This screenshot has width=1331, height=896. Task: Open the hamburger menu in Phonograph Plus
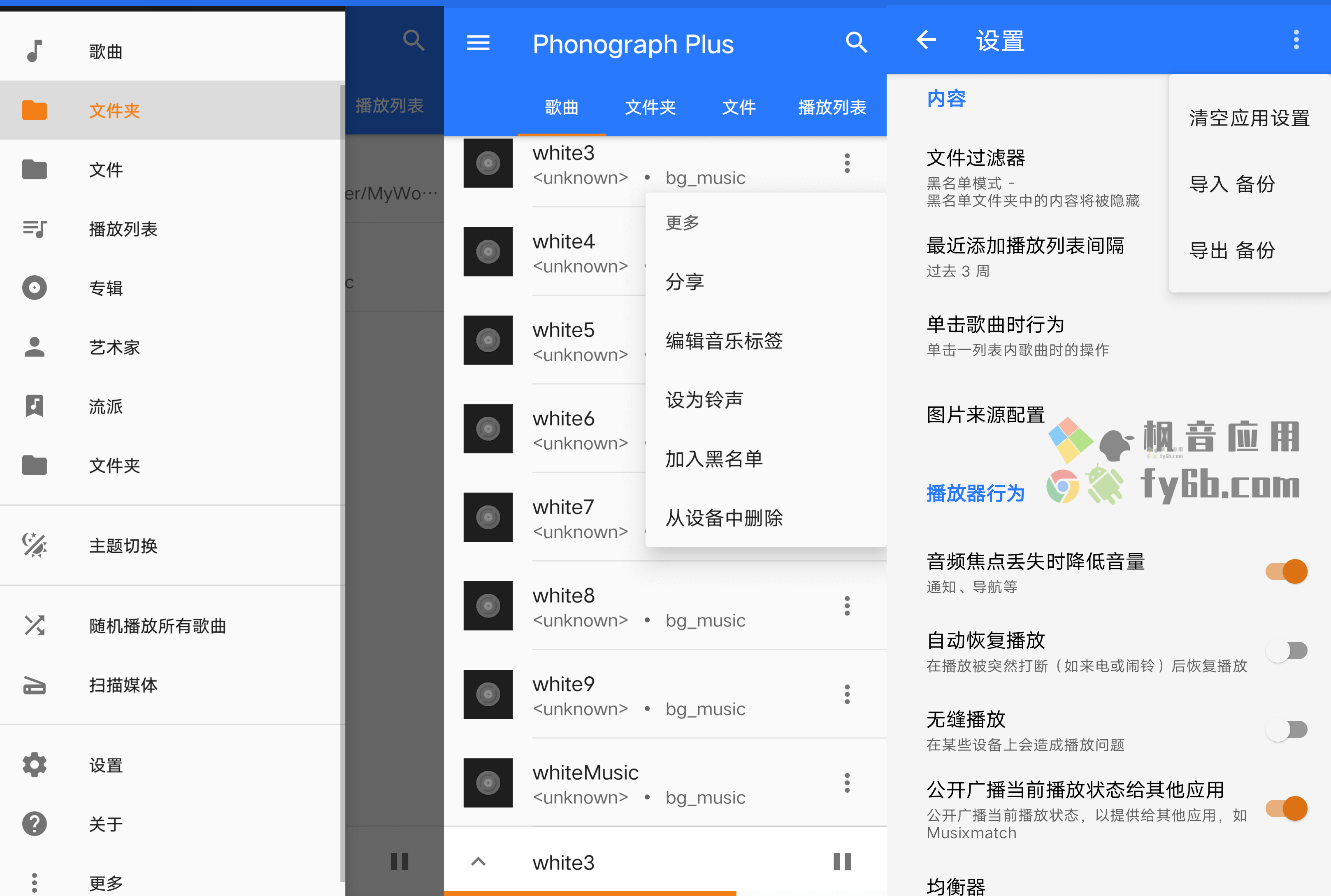tap(479, 43)
